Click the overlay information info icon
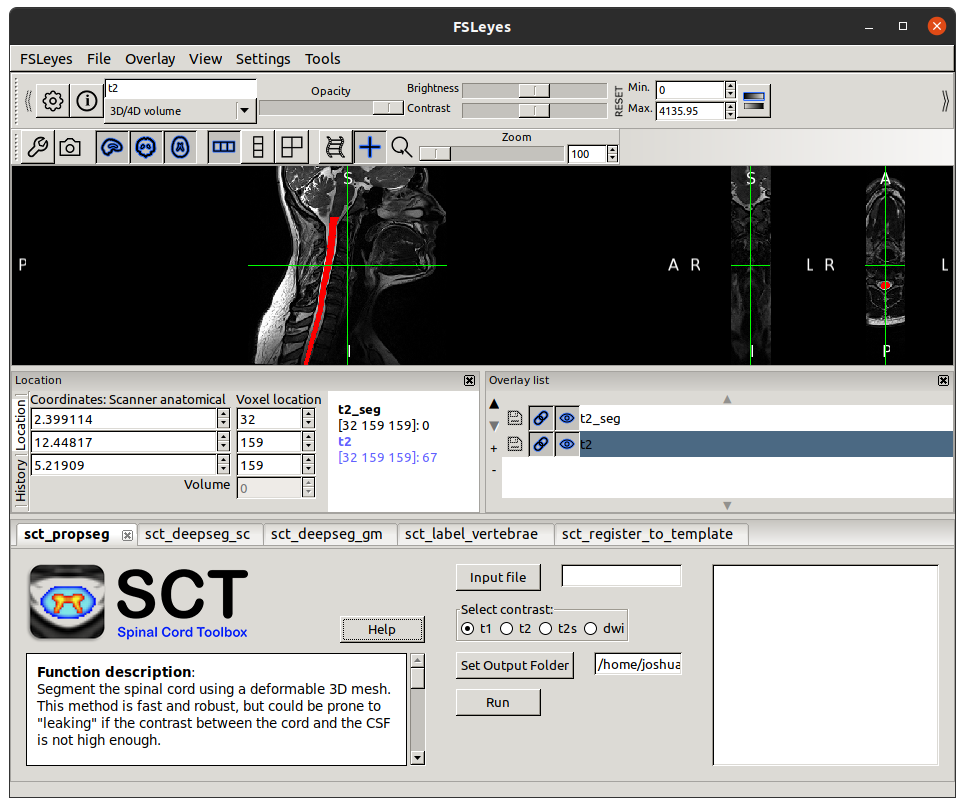 coord(86,101)
